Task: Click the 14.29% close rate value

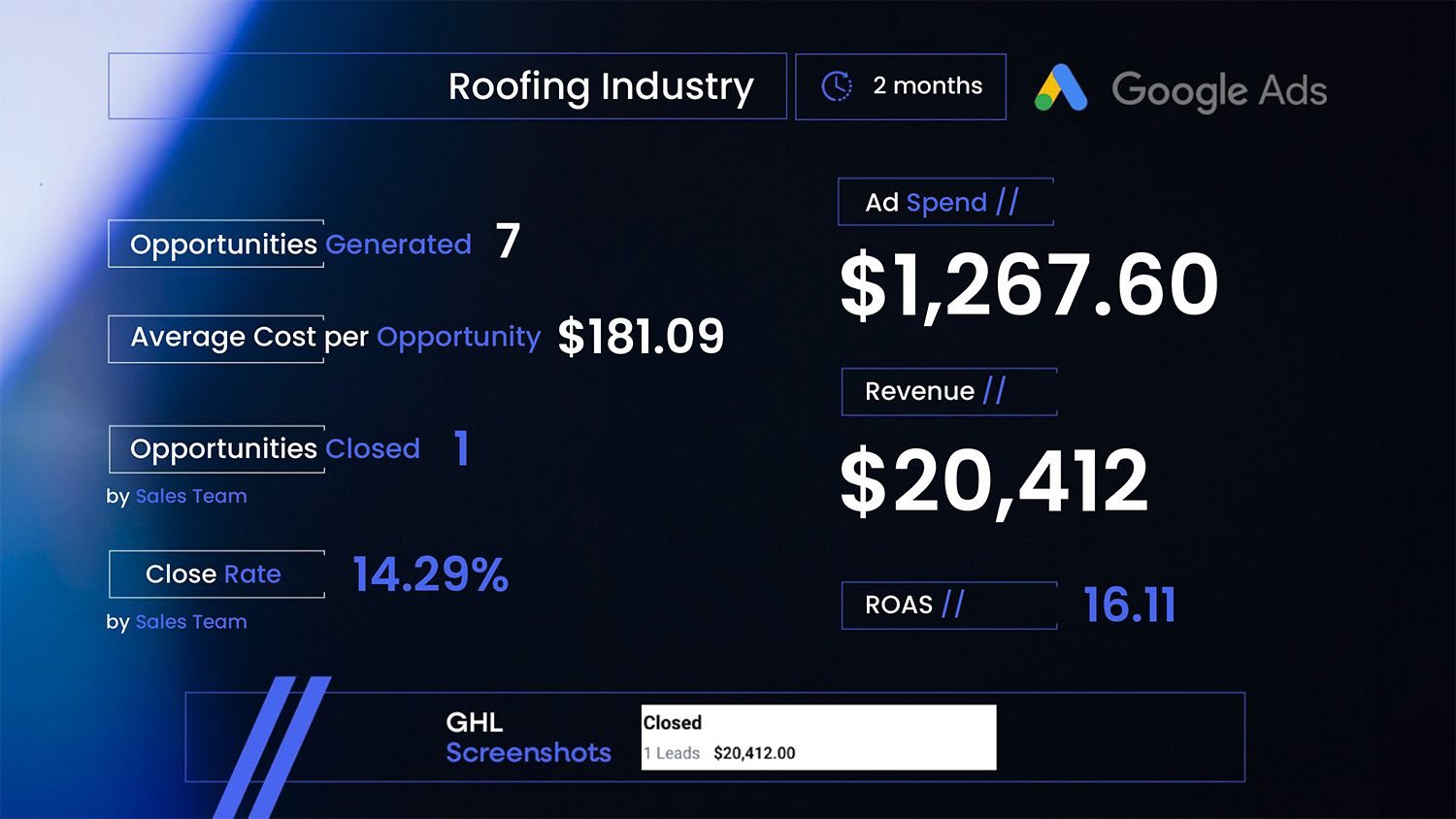Action: [430, 574]
